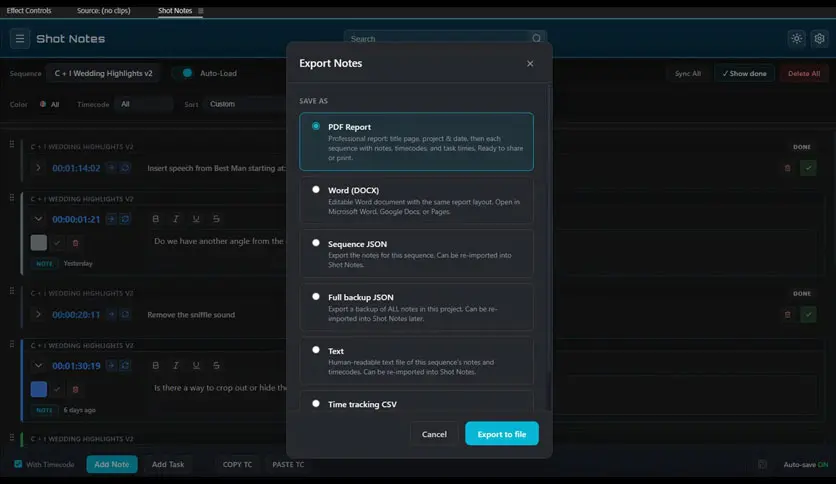Delete the Best Man speech note

coord(787,168)
